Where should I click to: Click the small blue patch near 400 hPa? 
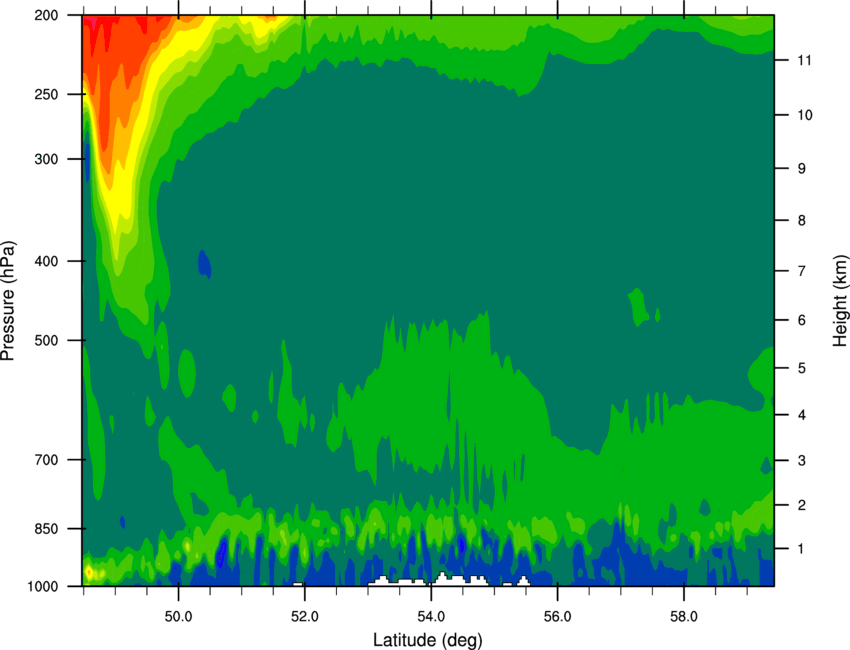tap(204, 264)
